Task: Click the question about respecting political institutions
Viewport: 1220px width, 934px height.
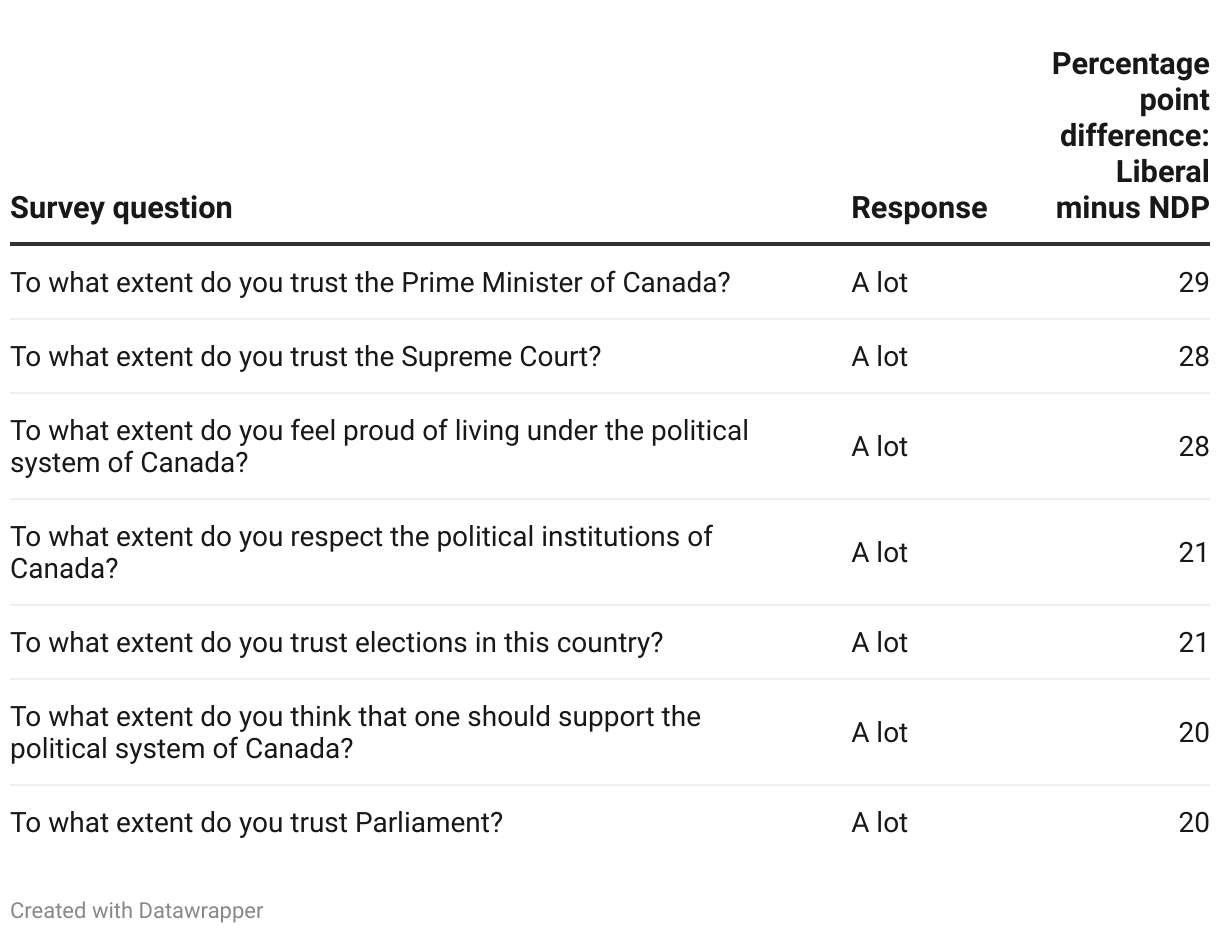Action: [362, 553]
